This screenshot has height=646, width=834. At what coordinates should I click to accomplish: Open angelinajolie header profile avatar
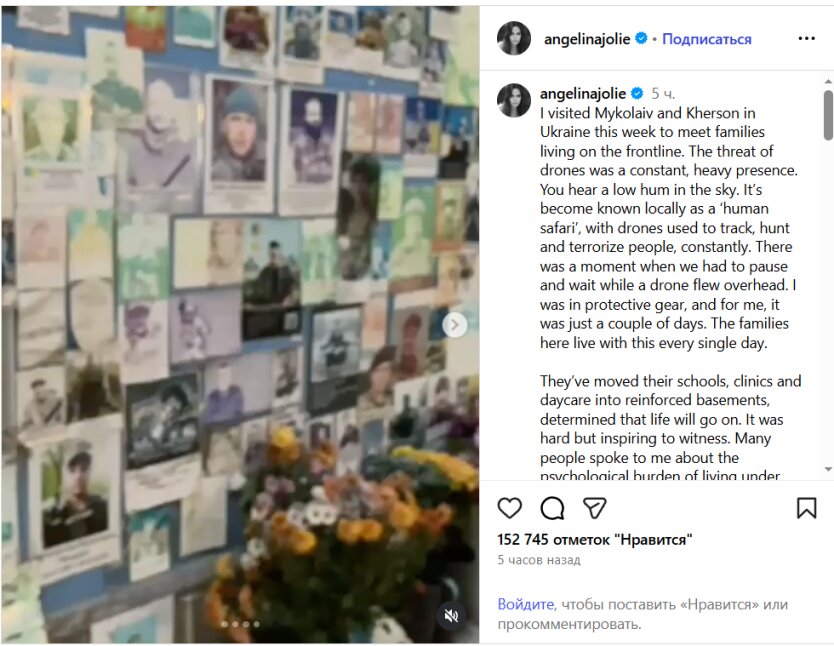(514, 38)
